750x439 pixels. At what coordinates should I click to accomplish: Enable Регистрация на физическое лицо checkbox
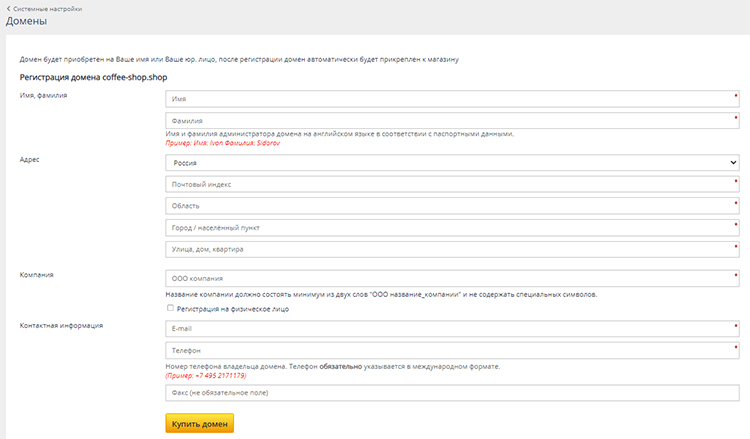(170, 309)
